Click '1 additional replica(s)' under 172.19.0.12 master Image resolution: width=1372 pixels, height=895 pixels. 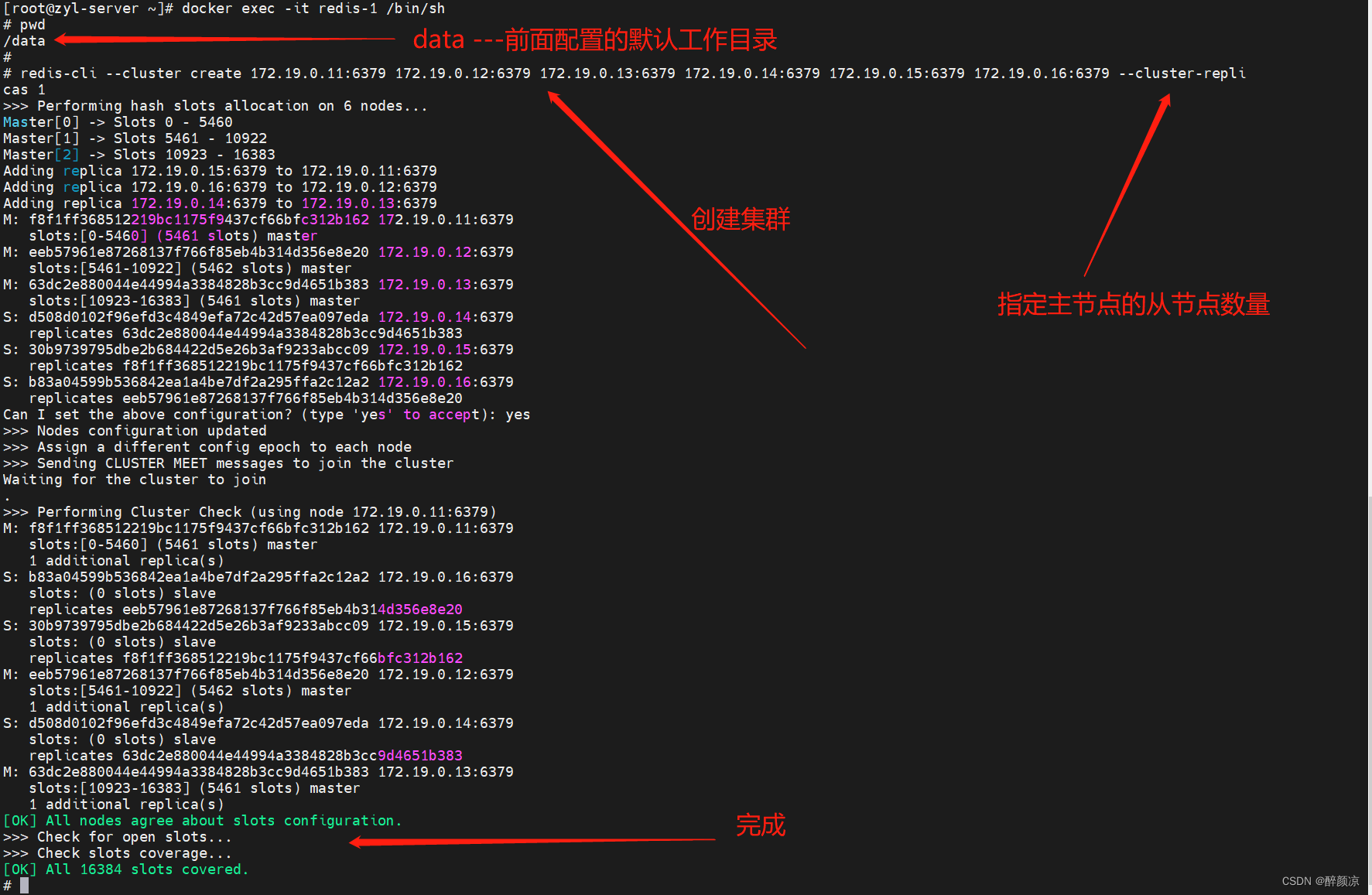tap(127, 707)
